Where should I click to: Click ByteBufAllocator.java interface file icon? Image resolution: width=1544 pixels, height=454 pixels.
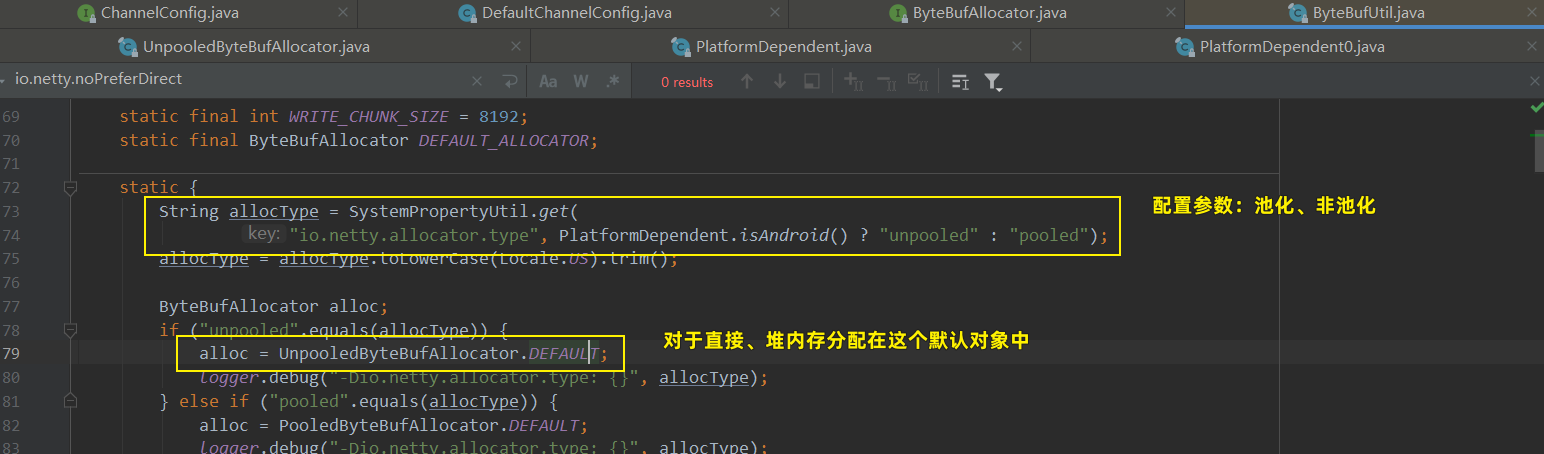(898, 13)
